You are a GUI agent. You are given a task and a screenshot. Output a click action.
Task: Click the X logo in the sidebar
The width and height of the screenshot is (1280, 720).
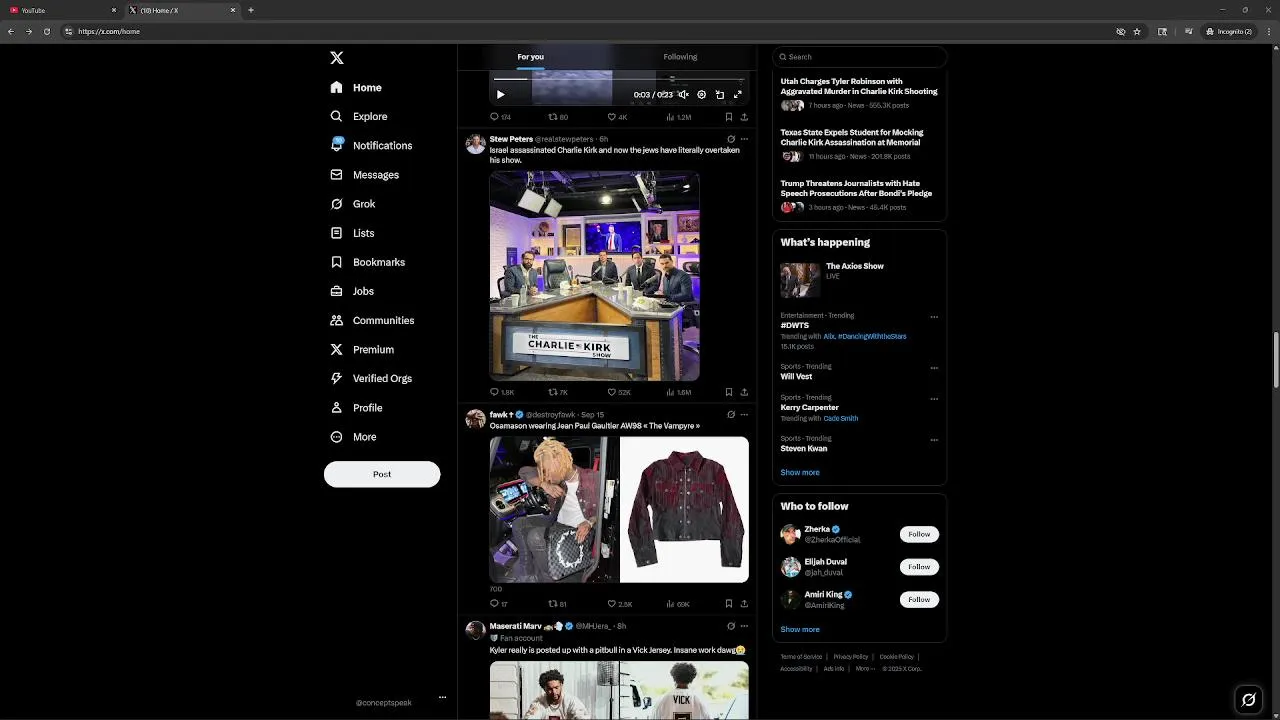(x=337, y=58)
